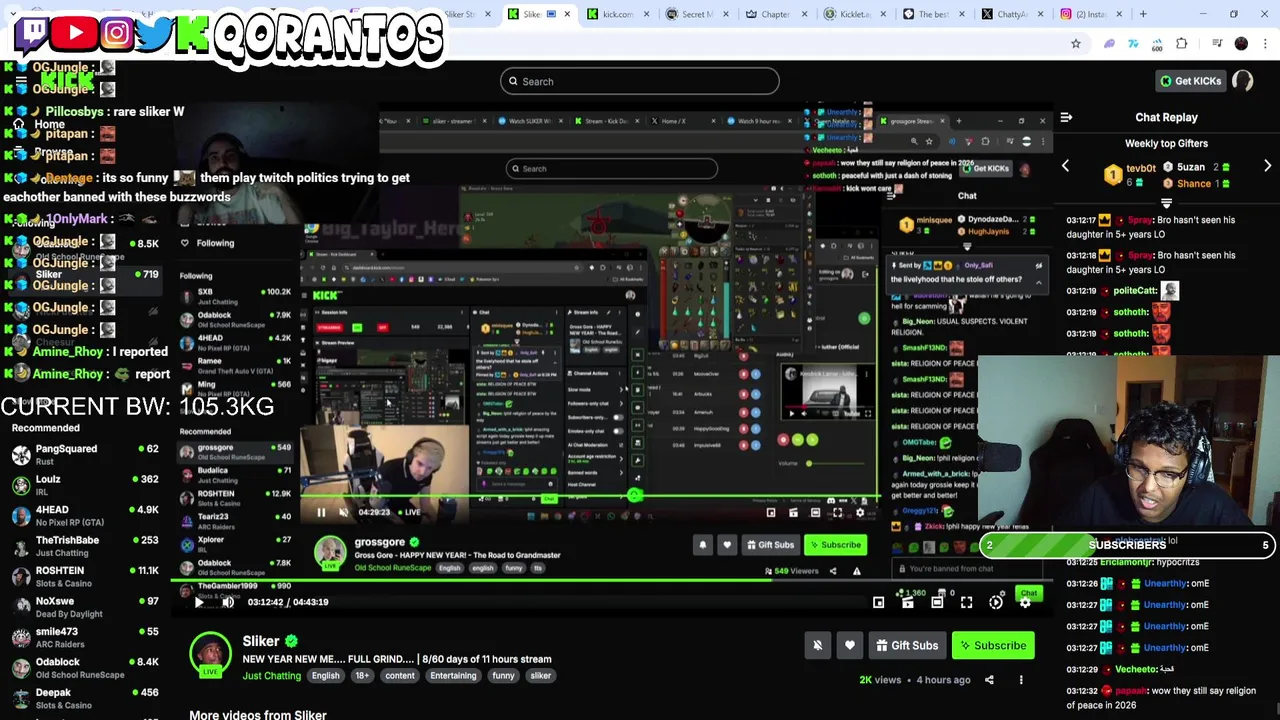Open the browser media controls icon
Screen dimensions: 1280x720
[1216, 44]
